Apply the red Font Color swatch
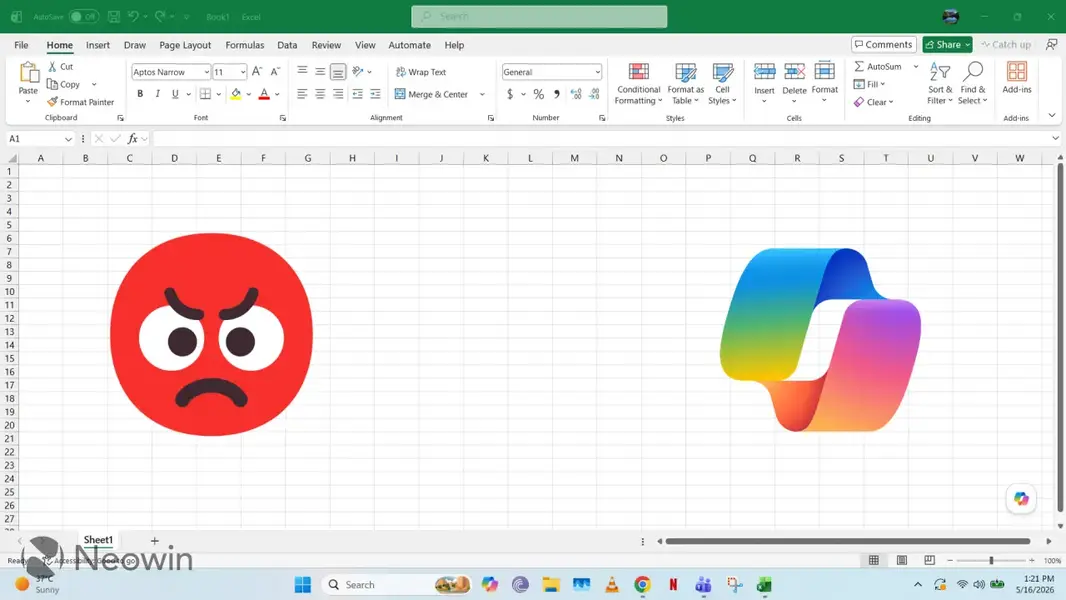 (x=264, y=94)
